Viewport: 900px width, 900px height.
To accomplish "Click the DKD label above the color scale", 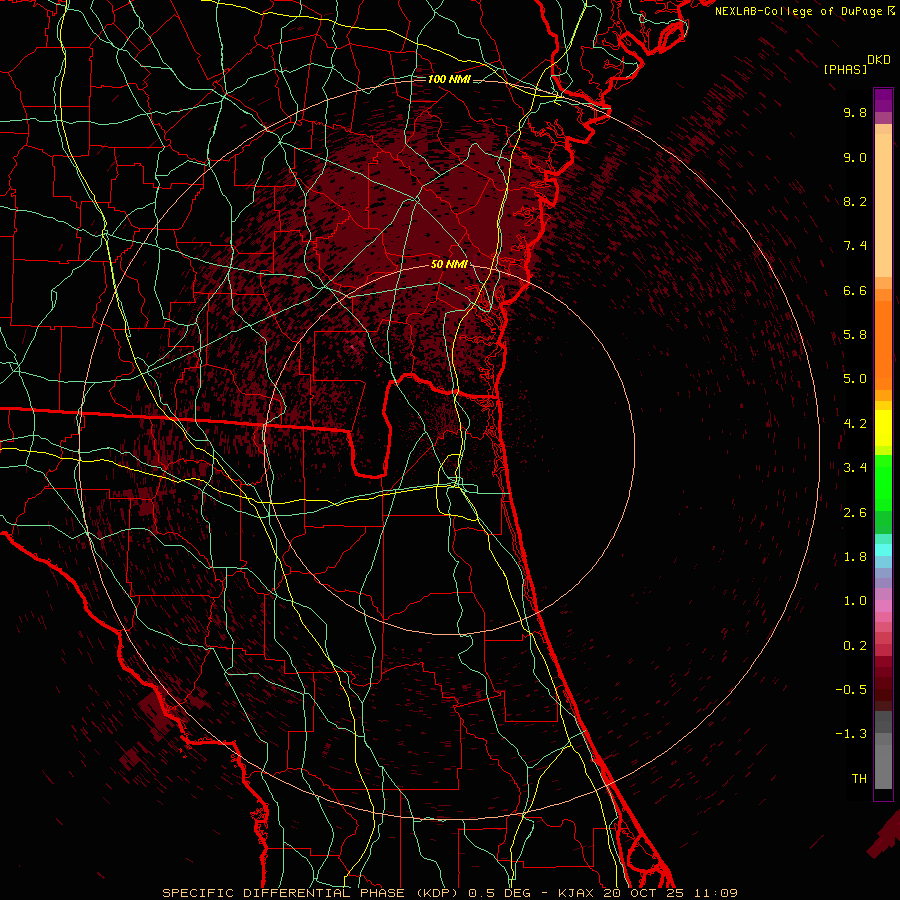I will (879, 60).
